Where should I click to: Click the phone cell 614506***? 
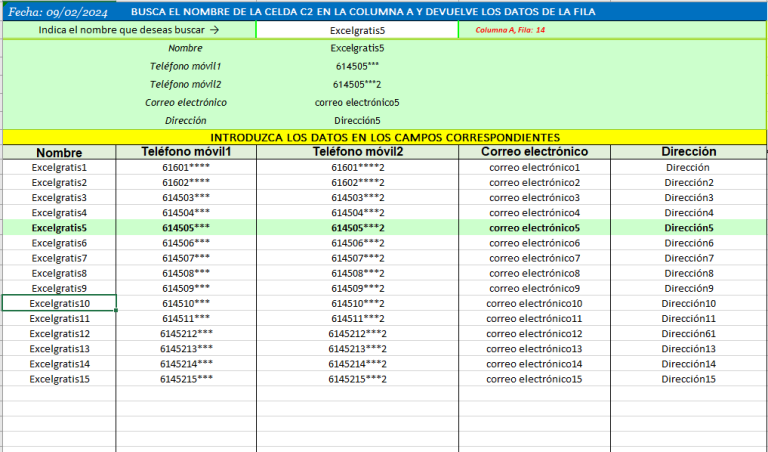186,243
